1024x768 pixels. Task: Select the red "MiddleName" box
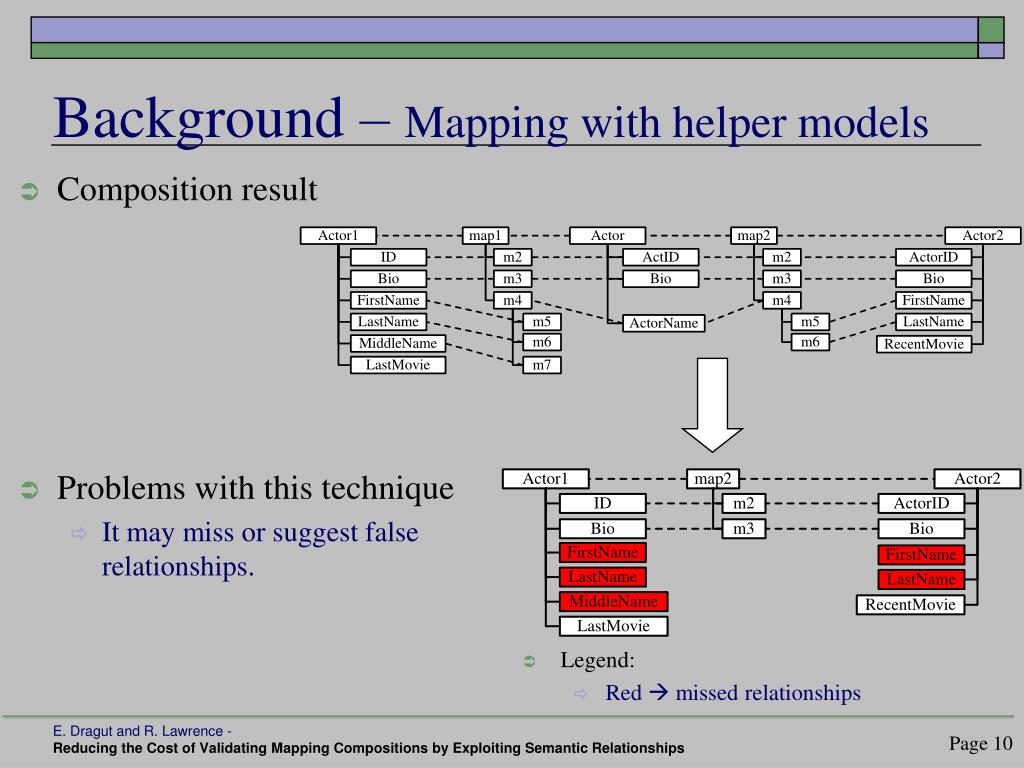tap(614, 601)
